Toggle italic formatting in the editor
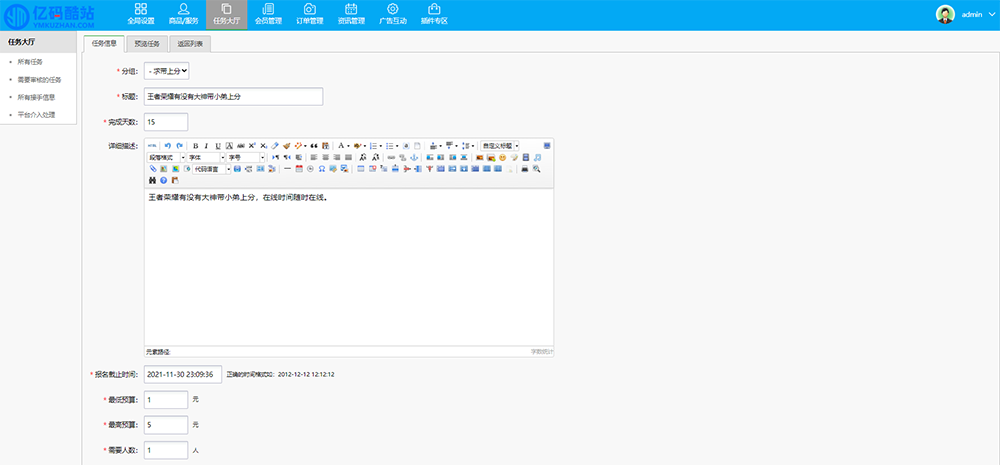Image resolution: width=1000 pixels, height=465 pixels. [x=206, y=145]
